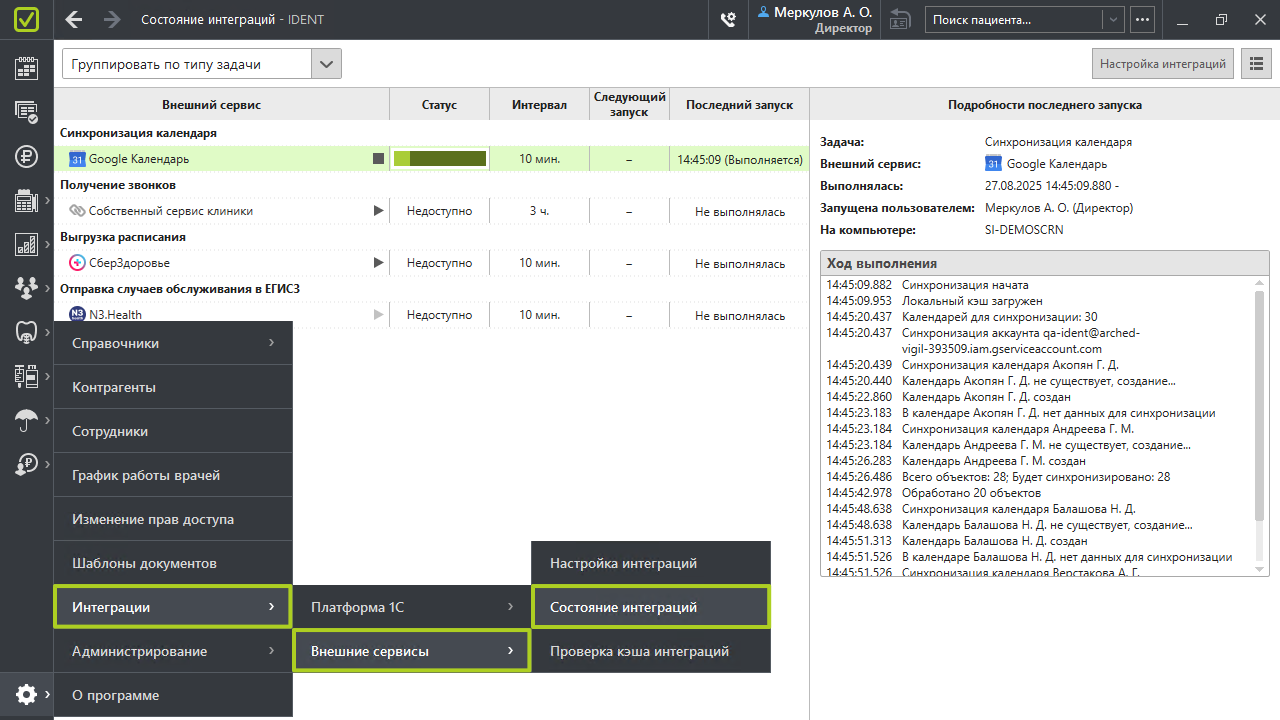
Task: Open the ruble payments sidebar icon
Action: coord(26,155)
